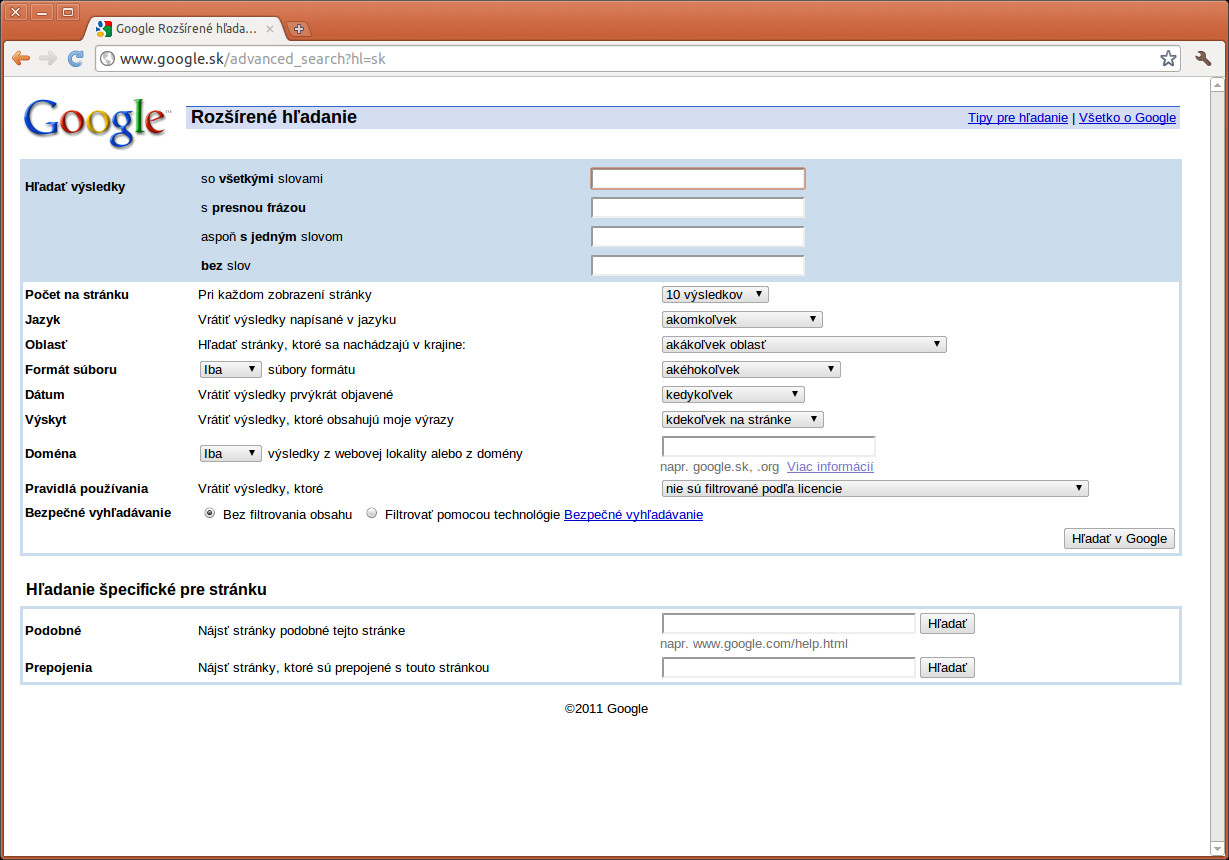Click the globe icon in address bar
This screenshot has width=1229, height=860.
(x=107, y=59)
